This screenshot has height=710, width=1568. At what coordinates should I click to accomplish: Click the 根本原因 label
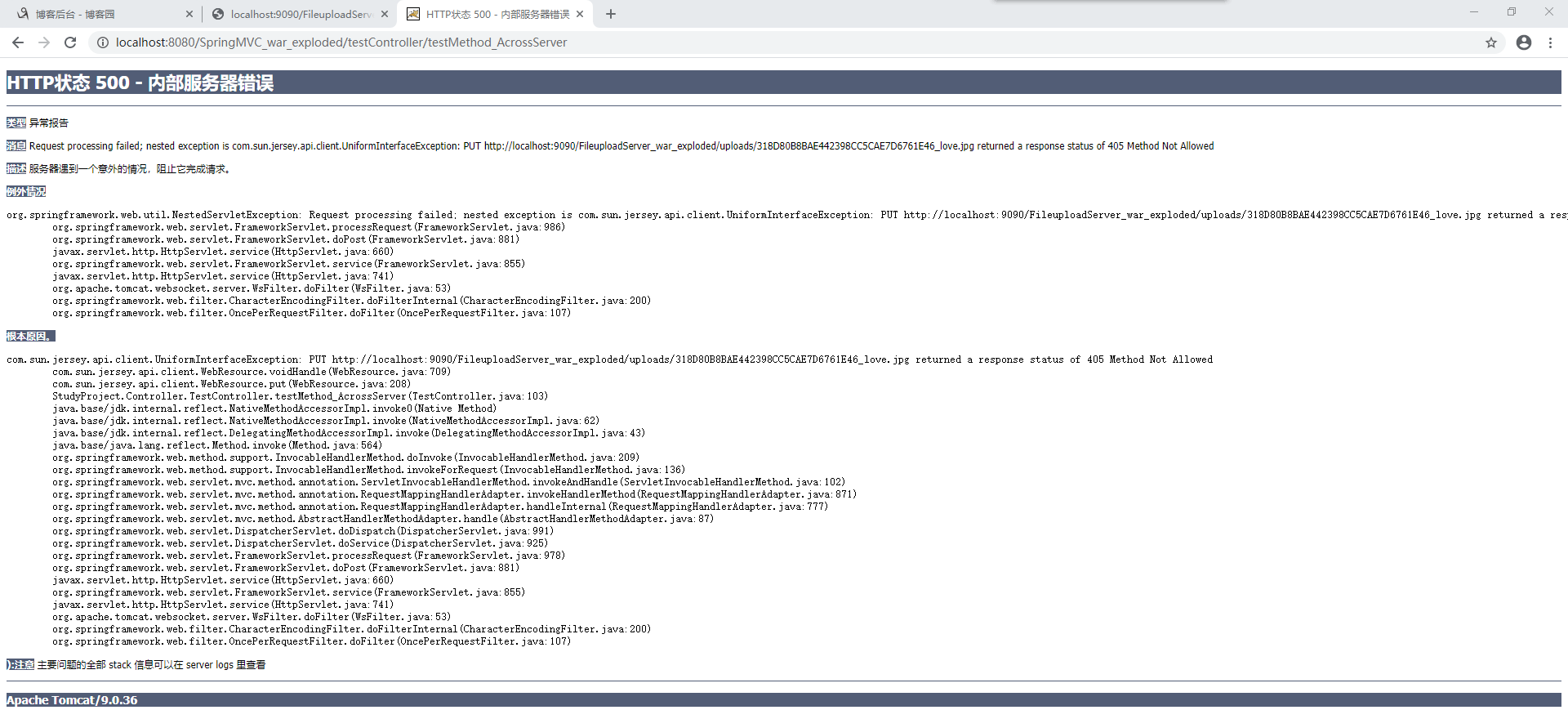[x=30, y=337]
